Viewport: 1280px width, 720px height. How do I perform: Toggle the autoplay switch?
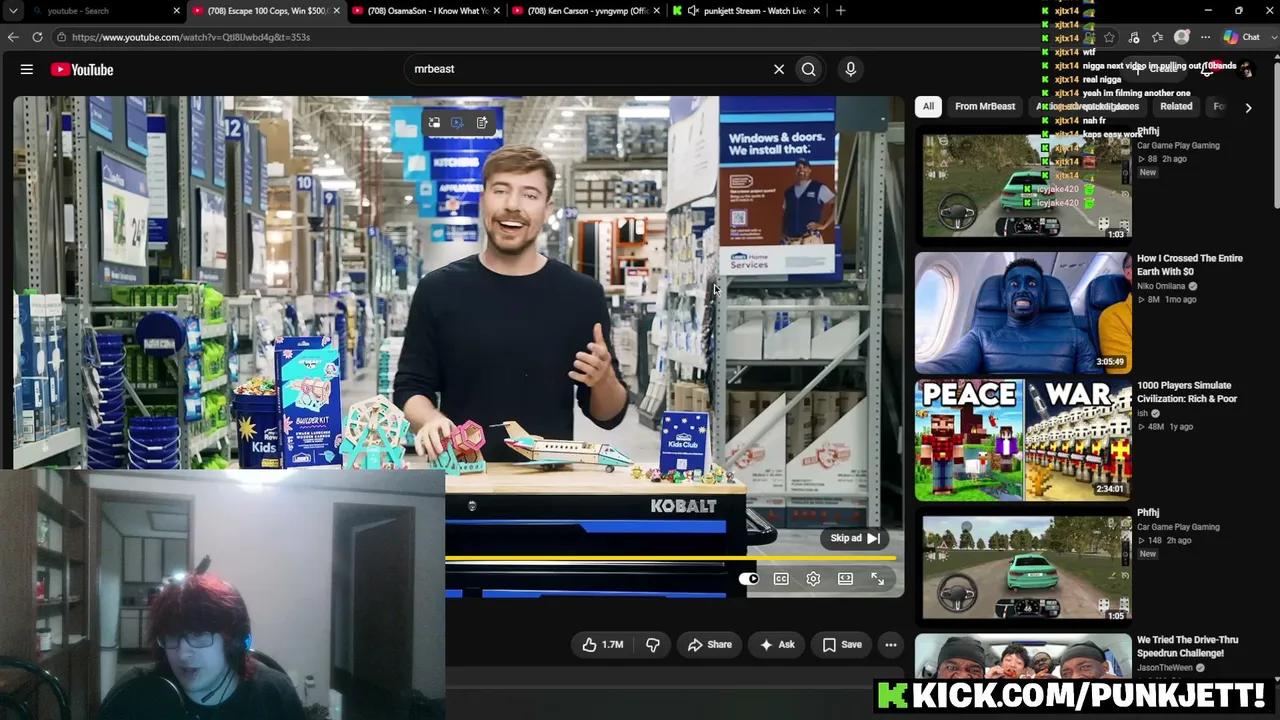tap(749, 579)
